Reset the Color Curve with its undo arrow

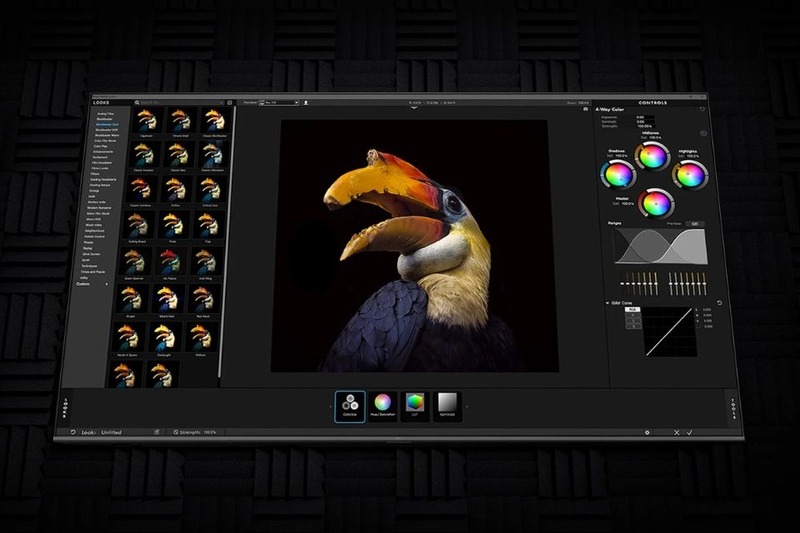[x=719, y=302]
